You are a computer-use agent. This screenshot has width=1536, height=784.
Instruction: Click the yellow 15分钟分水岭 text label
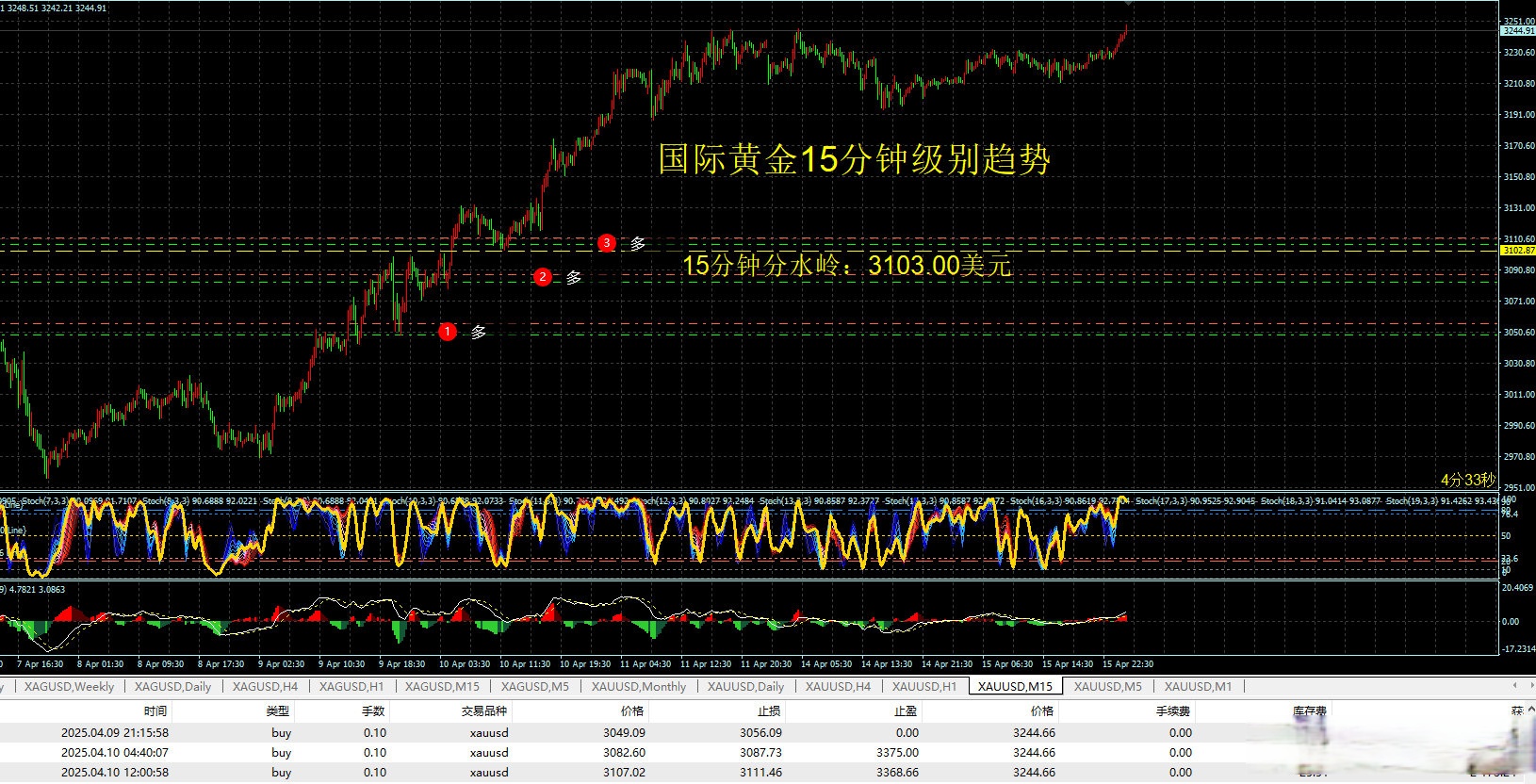(x=846, y=266)
